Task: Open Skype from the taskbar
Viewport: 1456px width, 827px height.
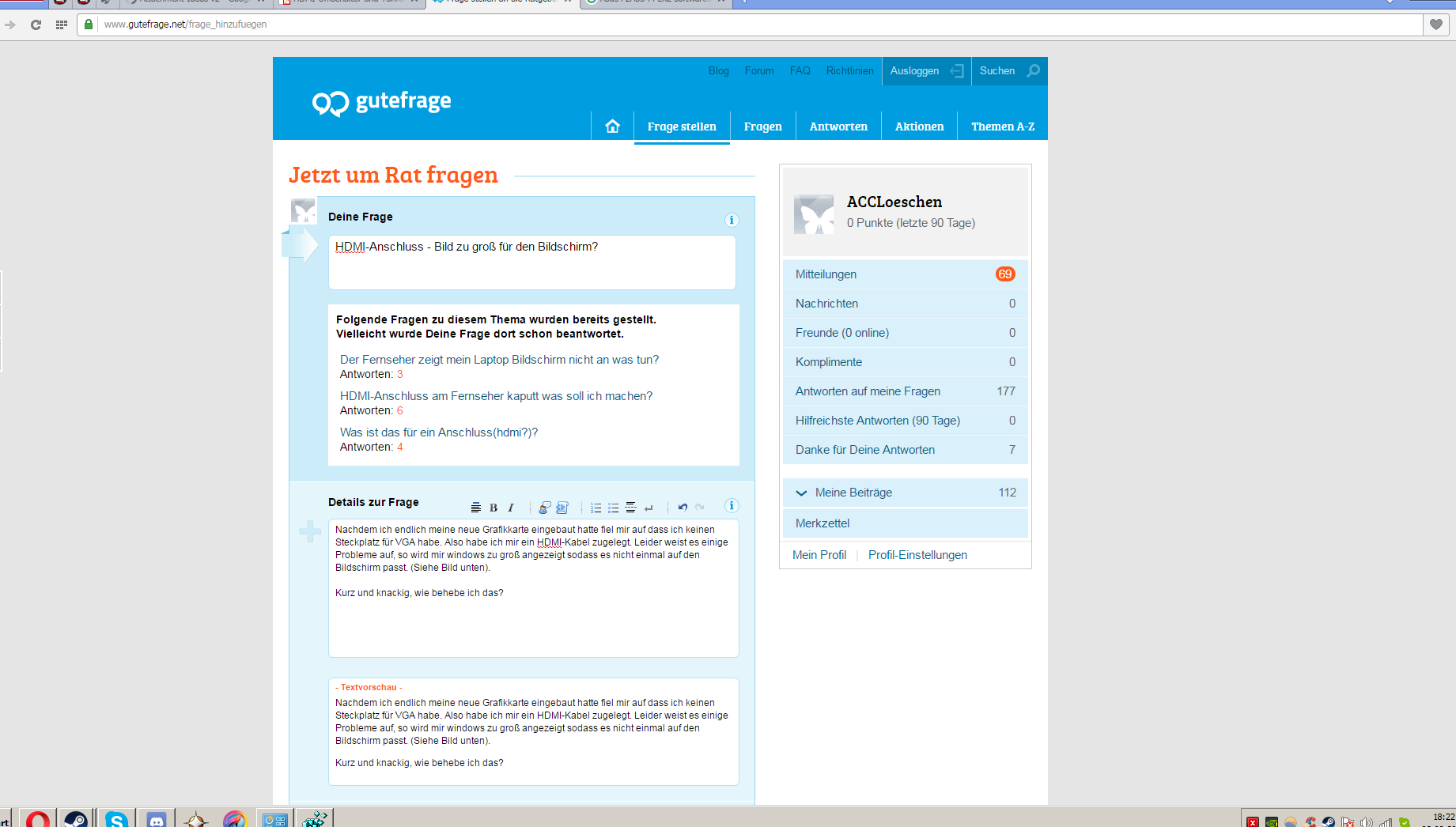Action: [116, 819]
